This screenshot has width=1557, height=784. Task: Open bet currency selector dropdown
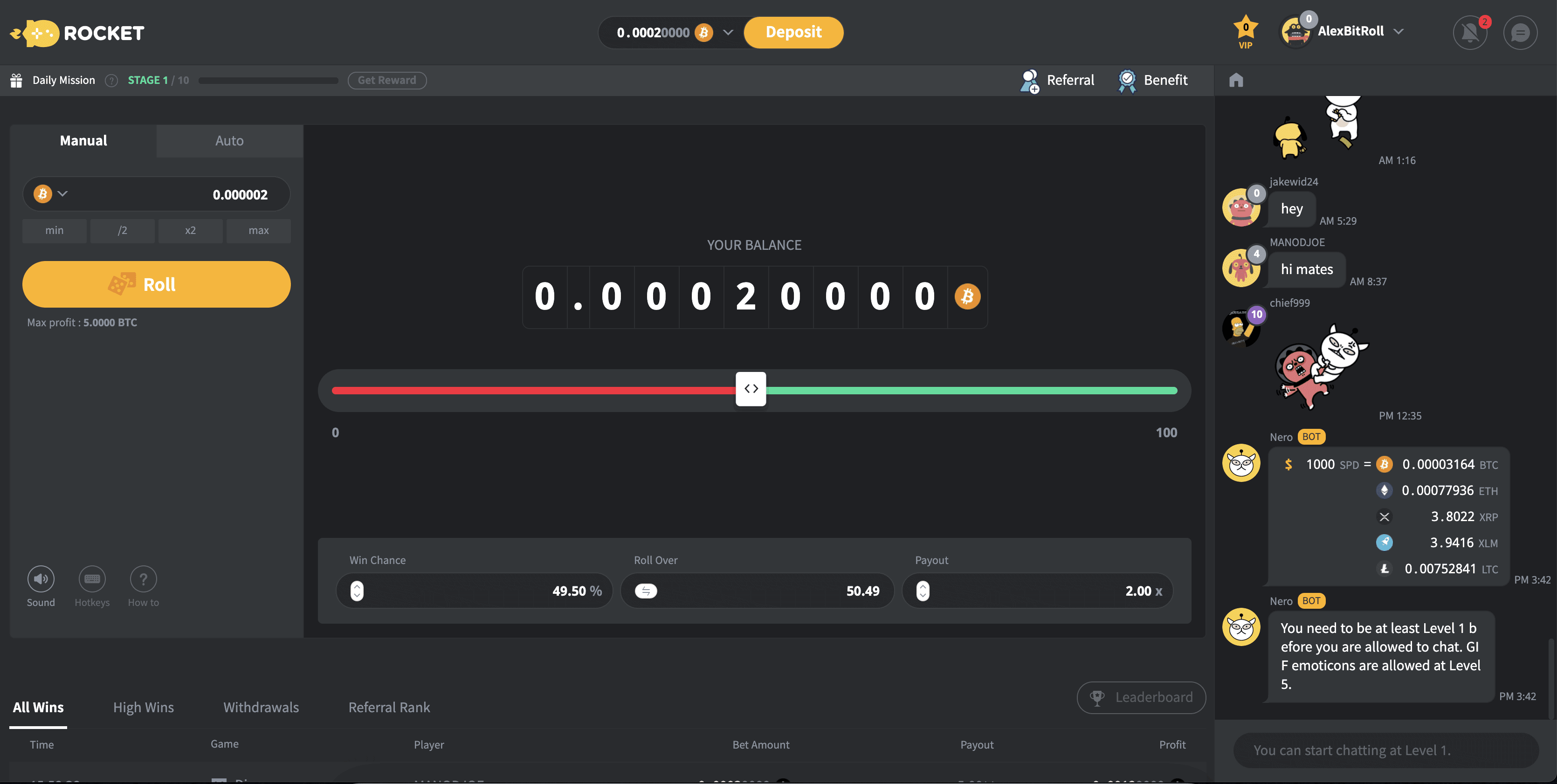(x=51, y=194)
